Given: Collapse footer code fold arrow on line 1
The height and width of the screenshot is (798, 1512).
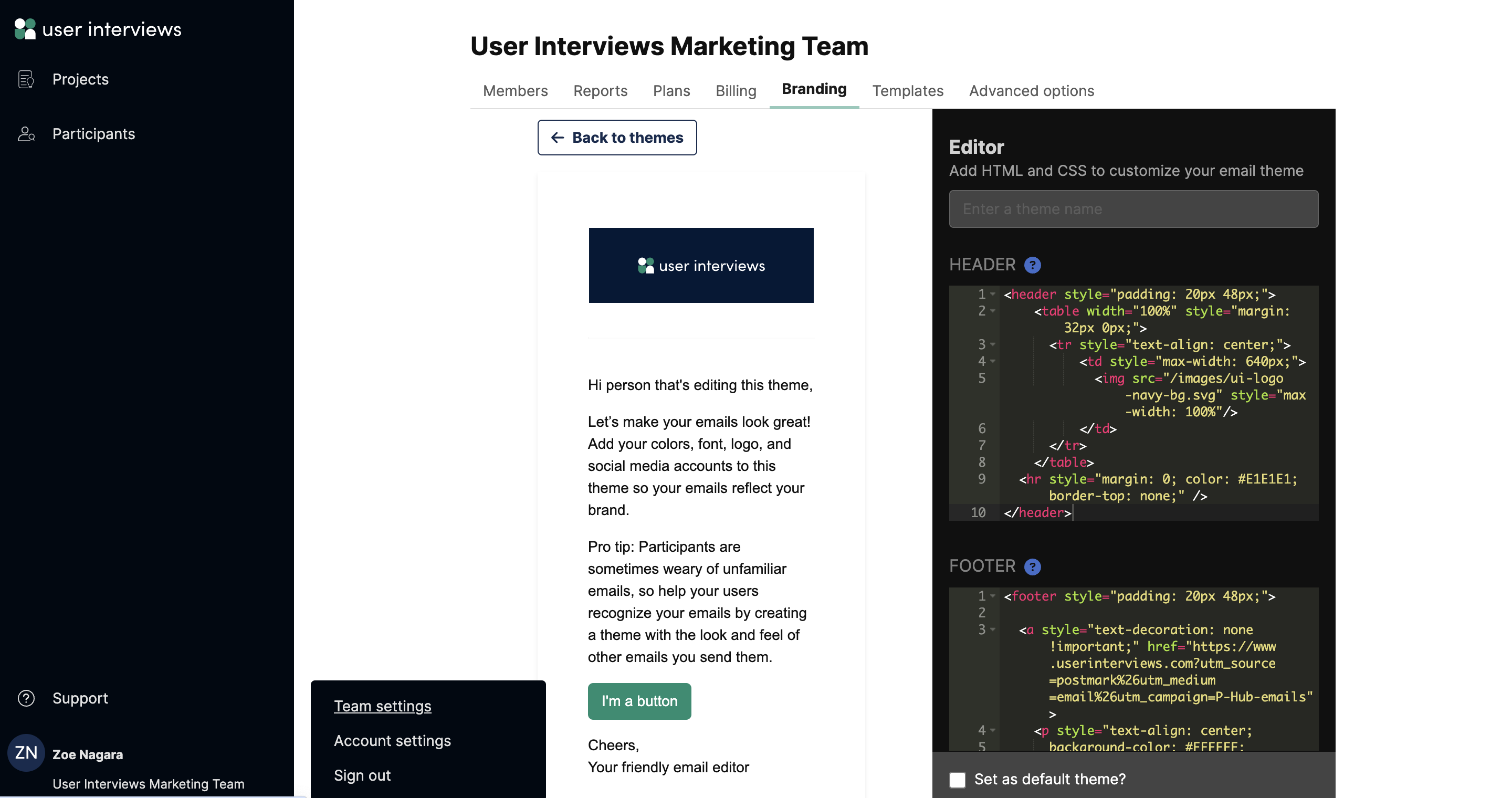Looking at the screenshot, I should click(993, 596).
